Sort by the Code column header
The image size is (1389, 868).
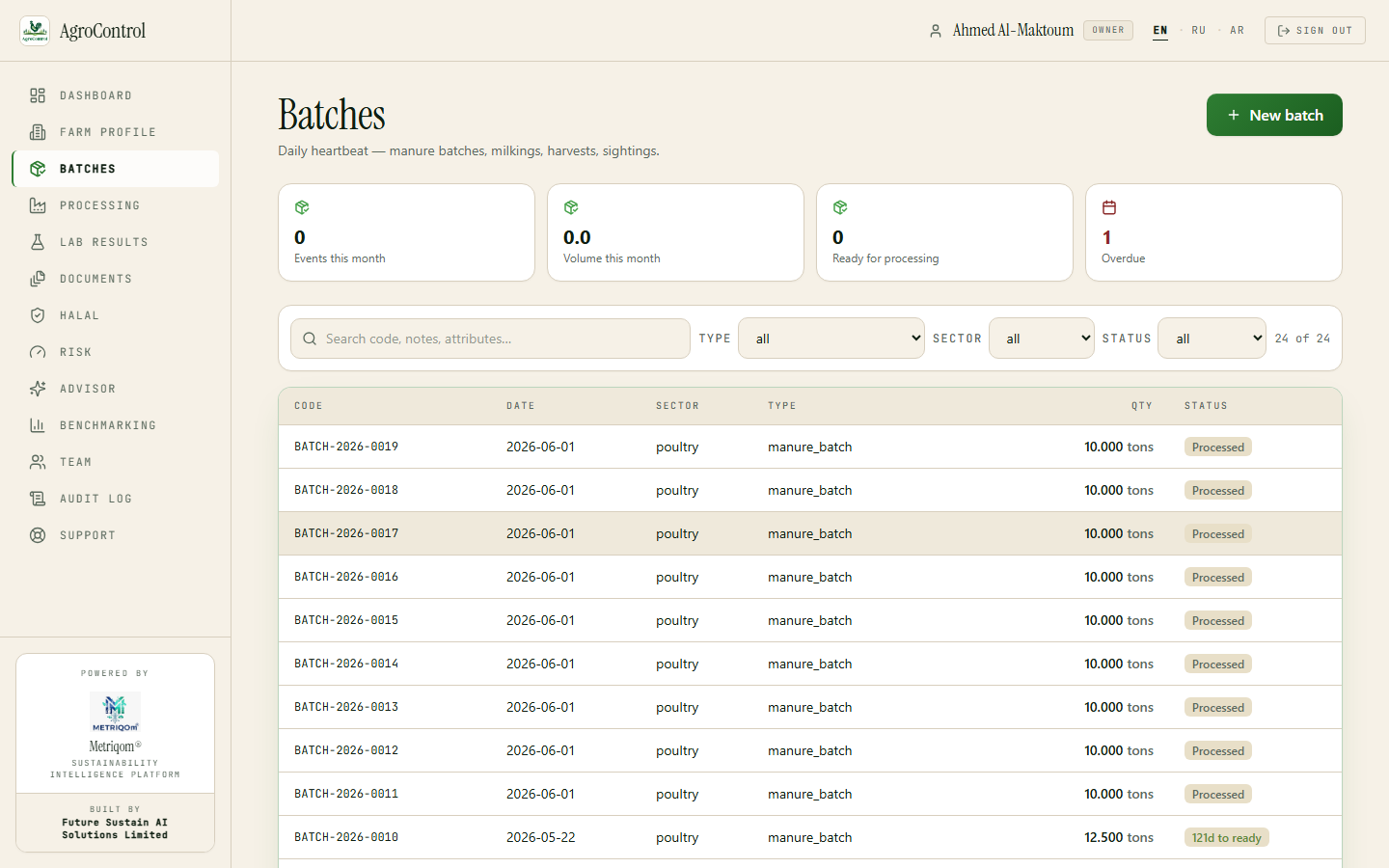click(x=309, y=406)
